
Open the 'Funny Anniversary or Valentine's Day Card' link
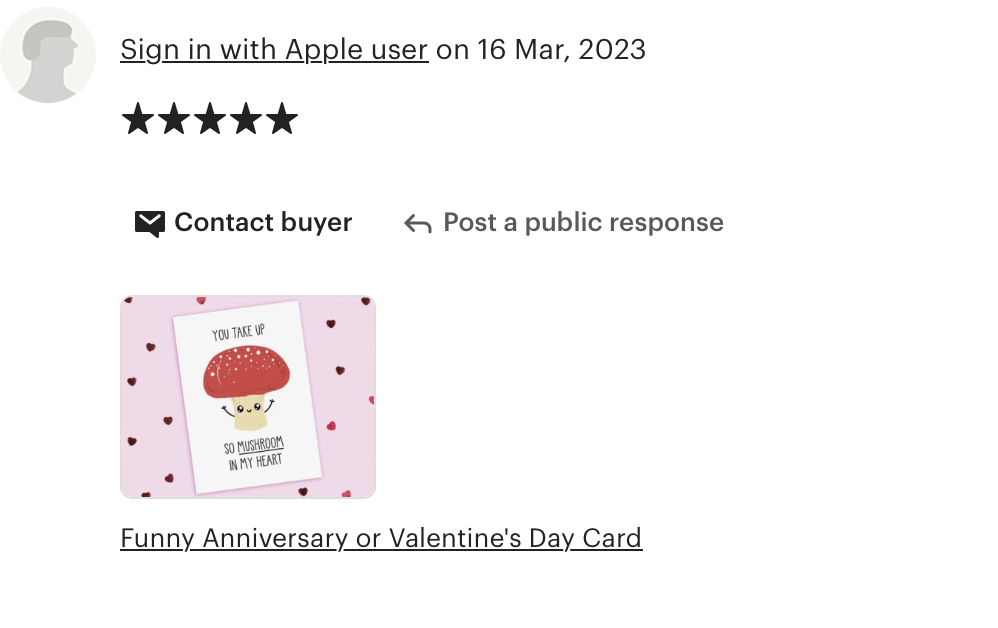(x=381, y=538)
